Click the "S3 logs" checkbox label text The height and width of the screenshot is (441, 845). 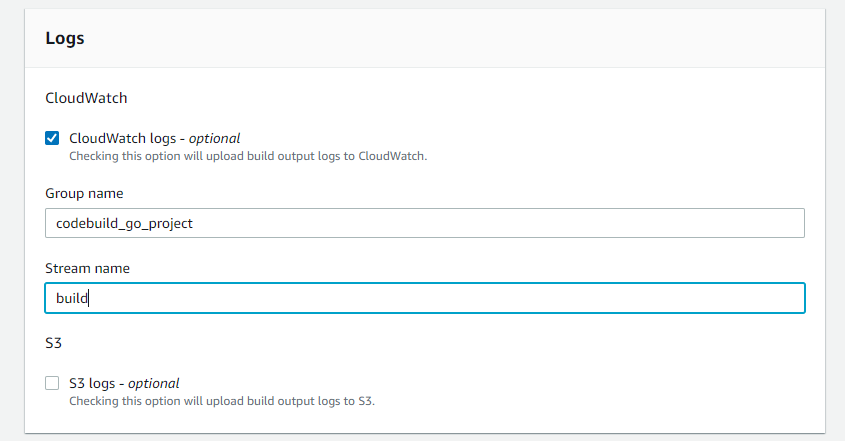coord(96,383)
